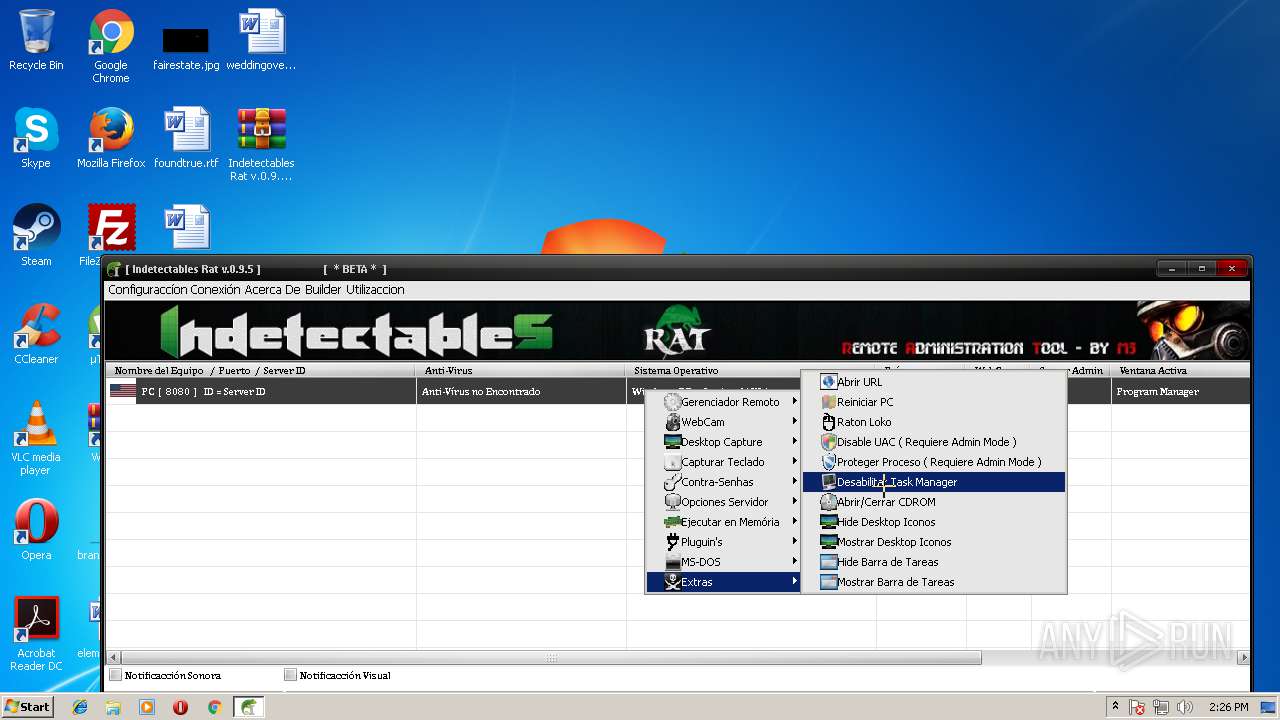
Task: Open Internet Explorer from the taskbar
Action: 80,707
